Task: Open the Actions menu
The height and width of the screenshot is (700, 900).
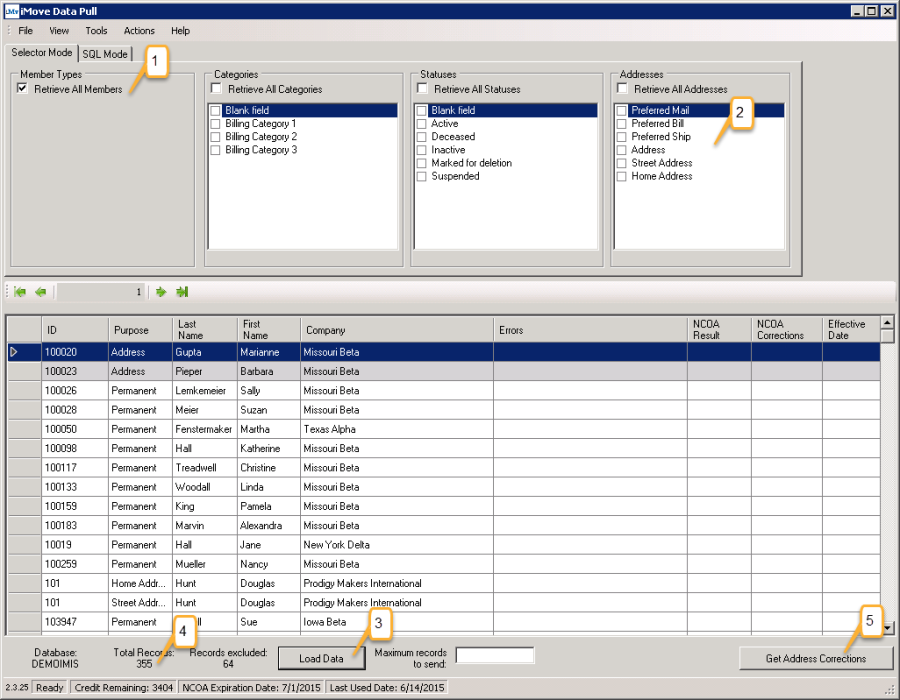Action: (x=139, y=31)
